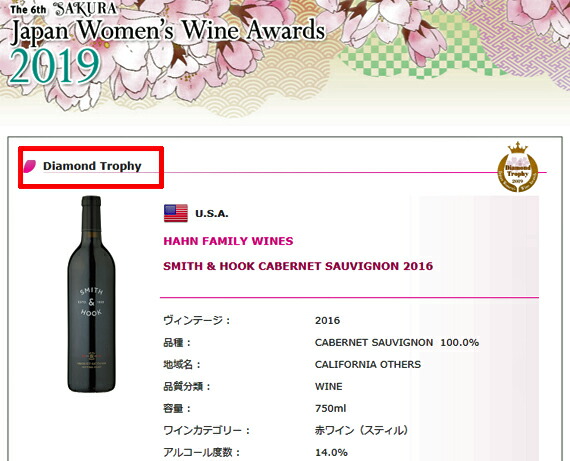Click the Diamond Trophy medal badge icon
Image resolution: width=570 pixels, height=461 pixels.
click(517, 167)
